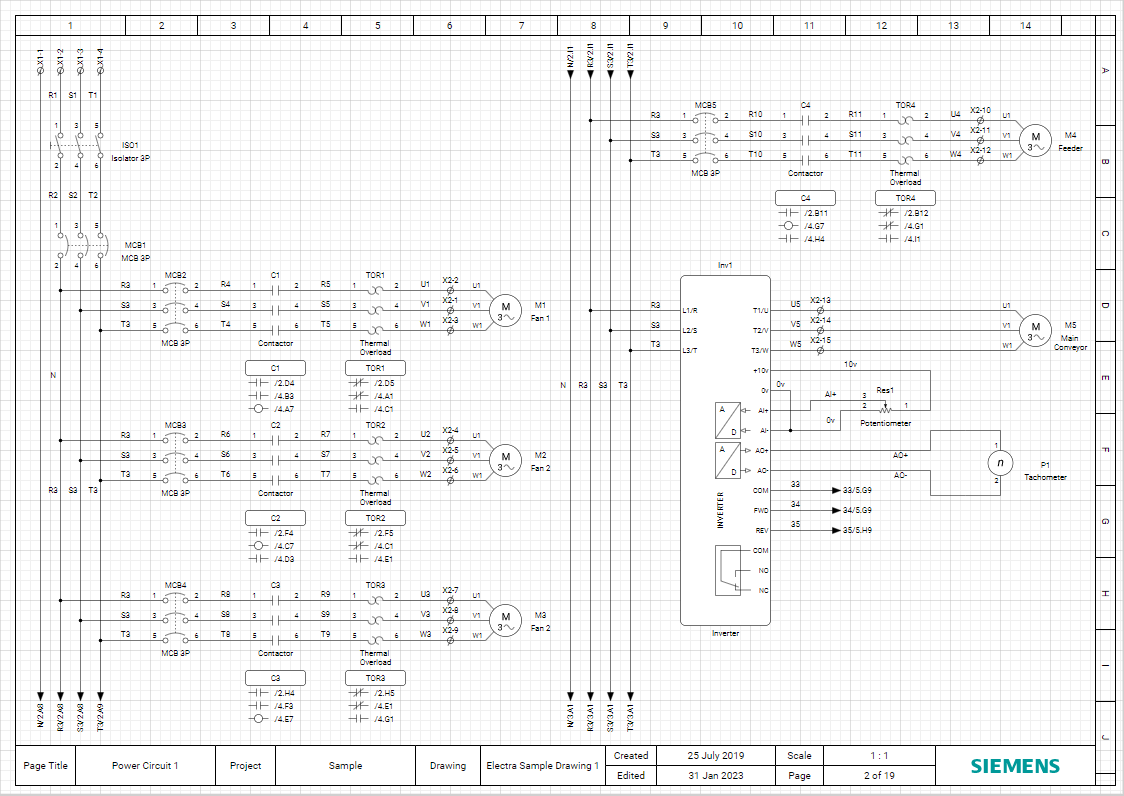Click the "Tachometer" label text
Image resolution: width=1124 pixels, height=796 pixels.
[1045, 477]
